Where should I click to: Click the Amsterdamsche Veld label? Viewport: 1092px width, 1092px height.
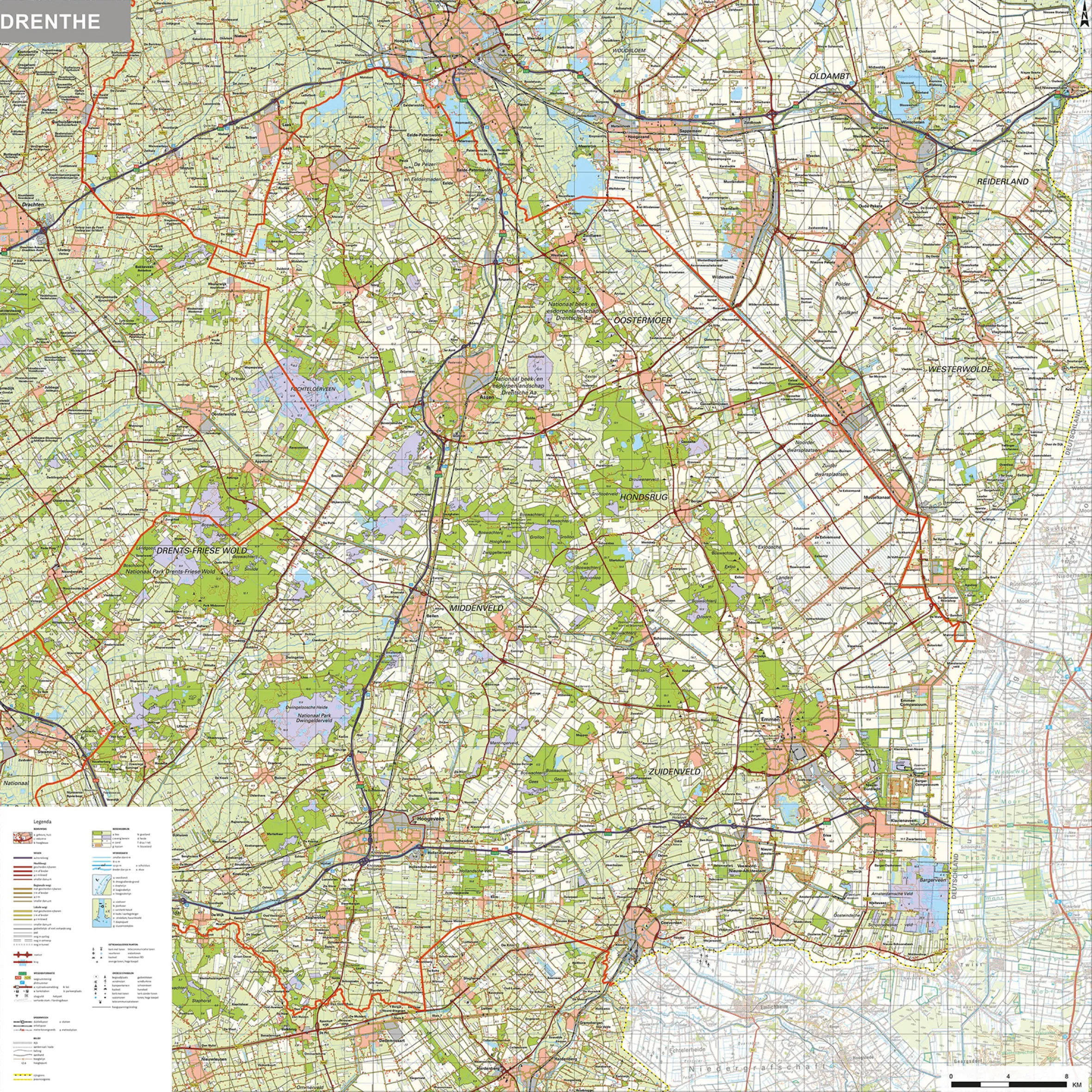click(892, 893)
